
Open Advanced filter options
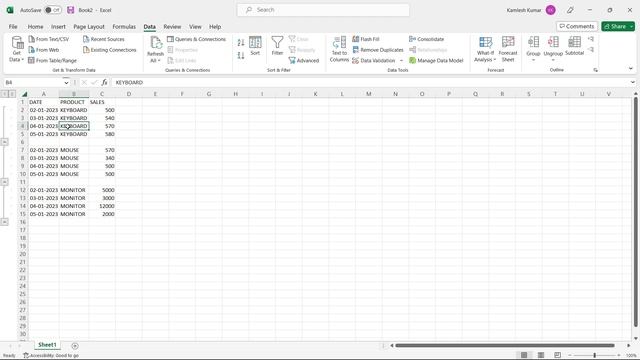[x=304, y=60]
